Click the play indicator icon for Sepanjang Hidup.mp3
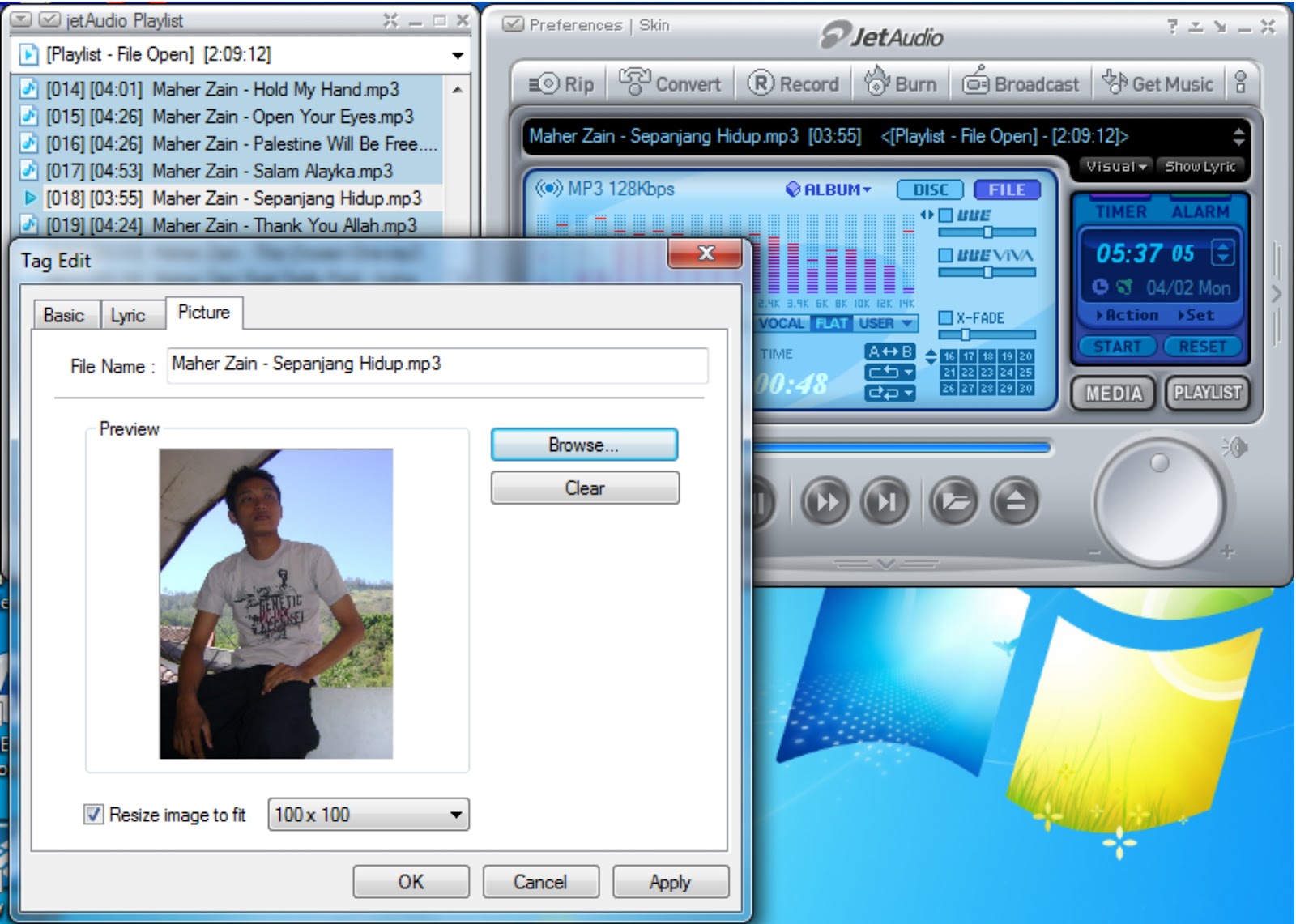This screenshot has height=924, width=1296. click(30, 198)
